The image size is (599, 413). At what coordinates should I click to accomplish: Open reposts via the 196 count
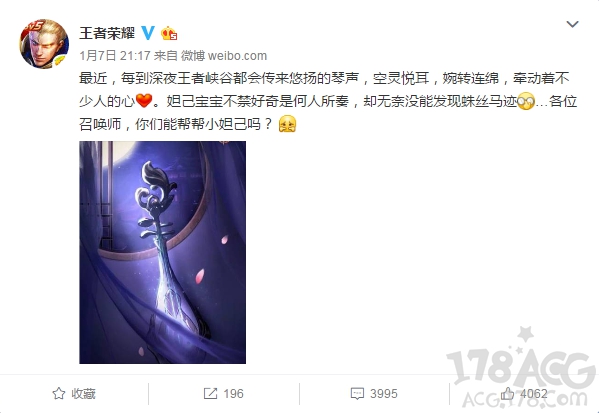233,394
